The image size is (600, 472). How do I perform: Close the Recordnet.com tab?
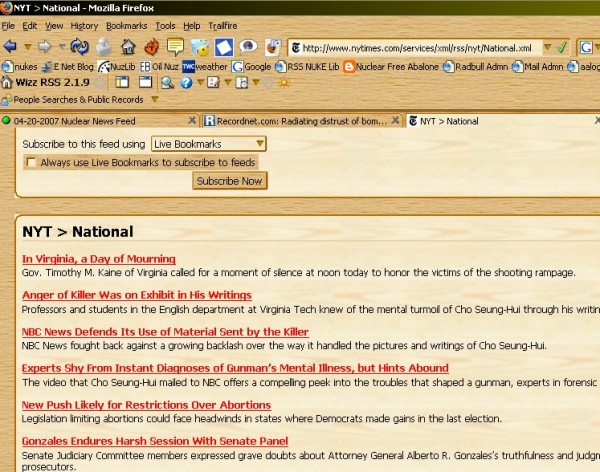395,121
